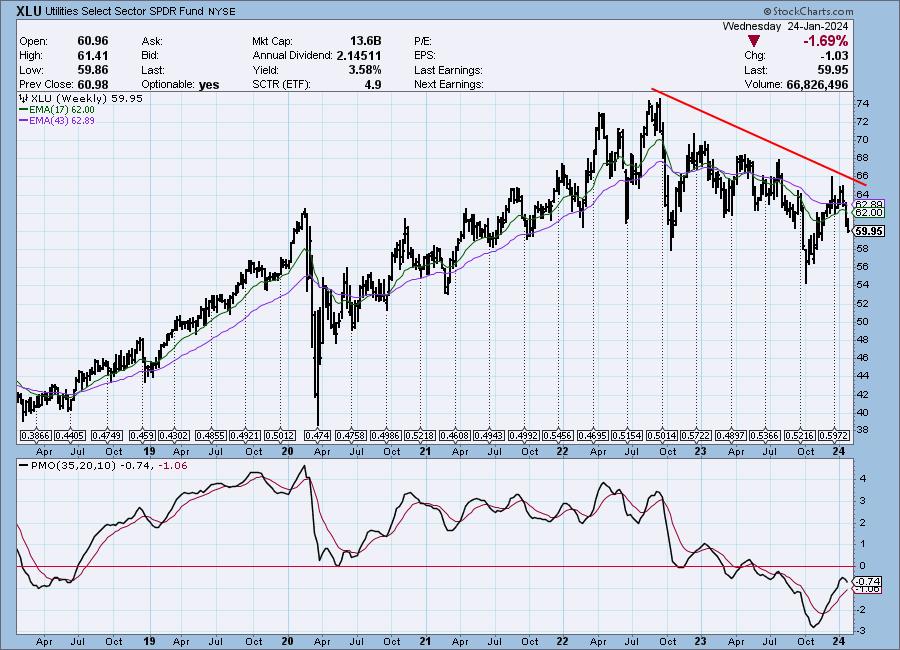Click the NYSE exchange label
The height and width of the screenshot is (650, 900).
[x=222, y=11]
